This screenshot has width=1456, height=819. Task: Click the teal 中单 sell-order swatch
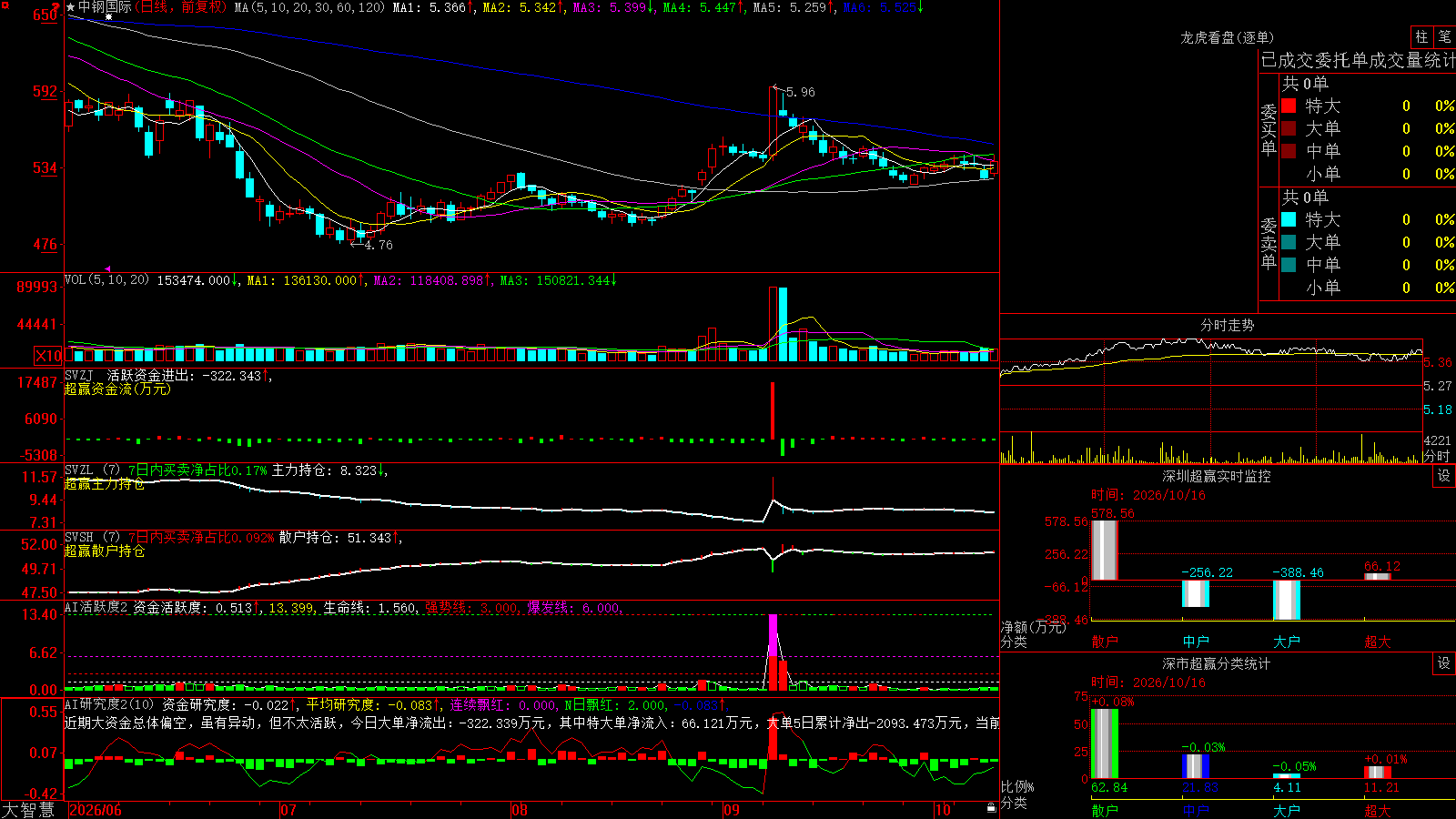(x=1289, y=265)
